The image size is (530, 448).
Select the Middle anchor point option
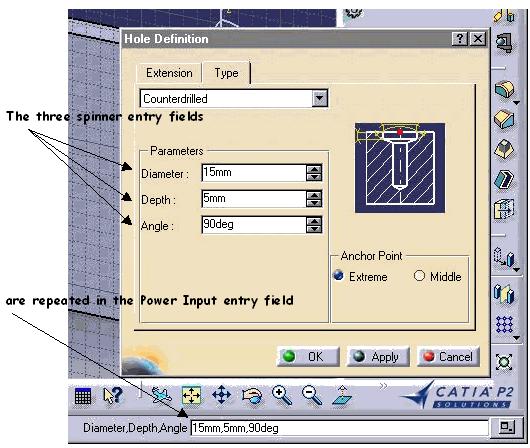point(419,276)
